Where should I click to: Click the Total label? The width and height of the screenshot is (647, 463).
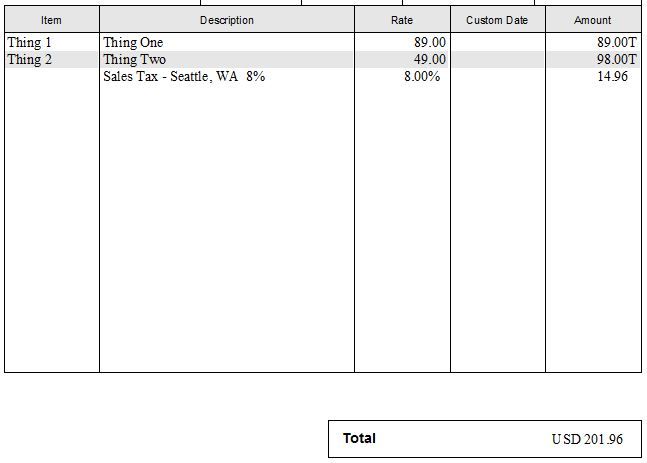click(359, 438)
